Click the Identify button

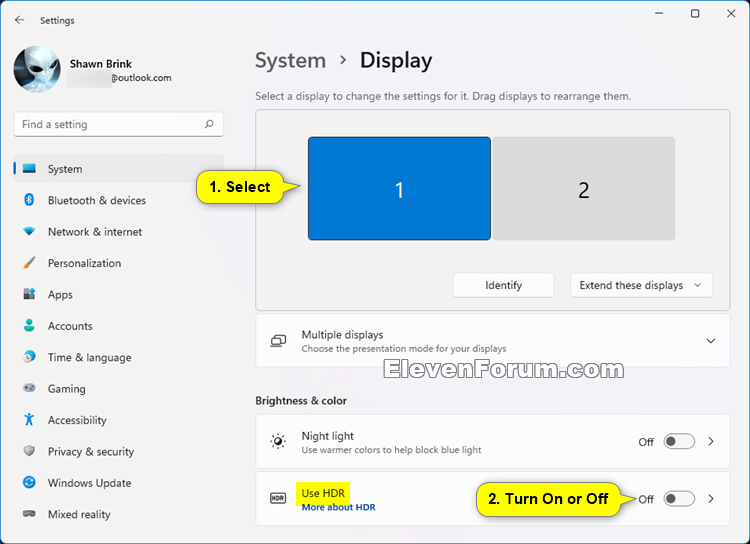[503, 285]
